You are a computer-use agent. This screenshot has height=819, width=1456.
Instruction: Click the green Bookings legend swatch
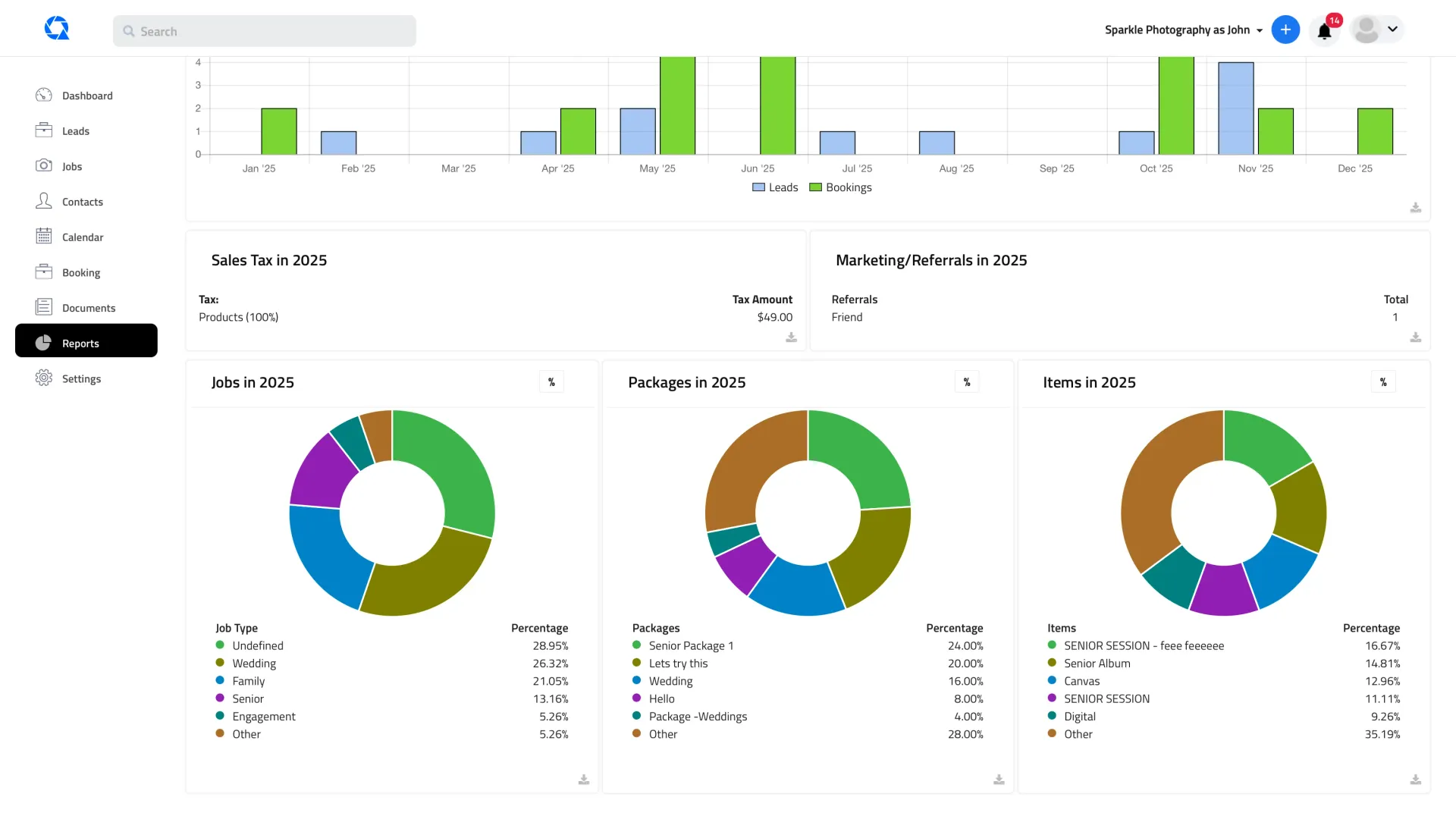pyautogui.click(x=814, y=187)
